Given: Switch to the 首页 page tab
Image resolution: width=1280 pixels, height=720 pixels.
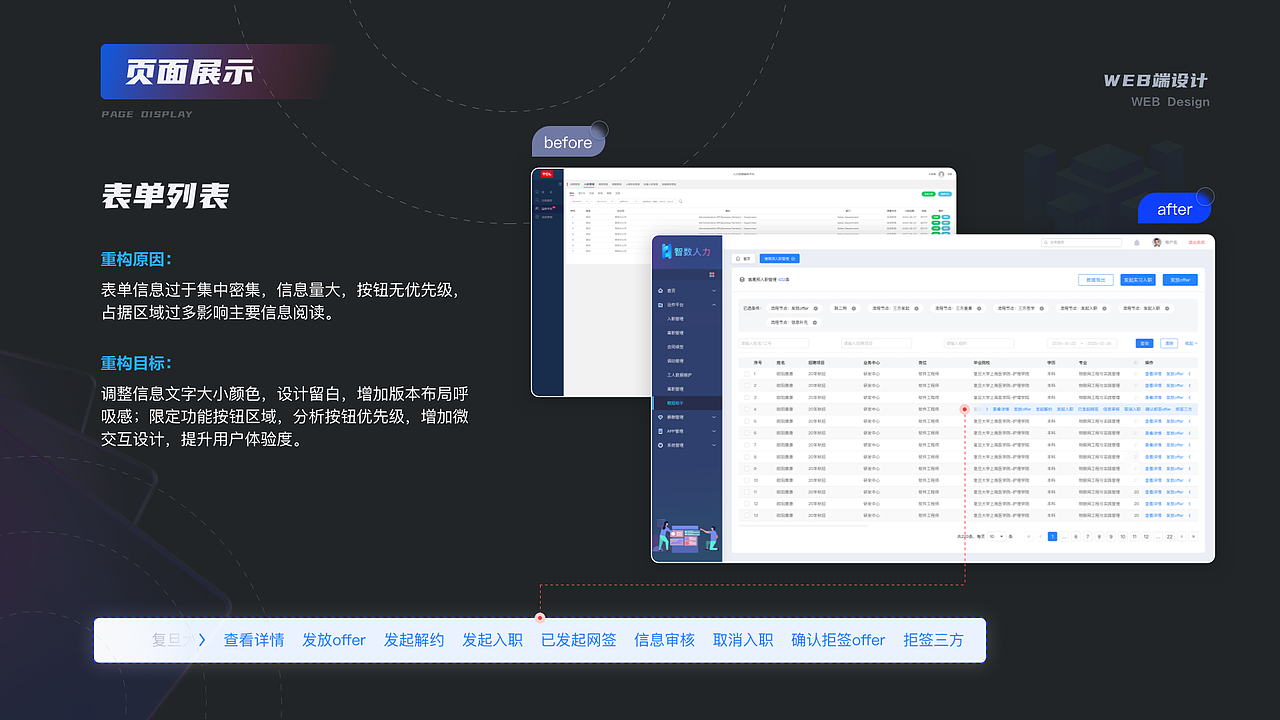Looking at the screenshot, I should (743, 258).
